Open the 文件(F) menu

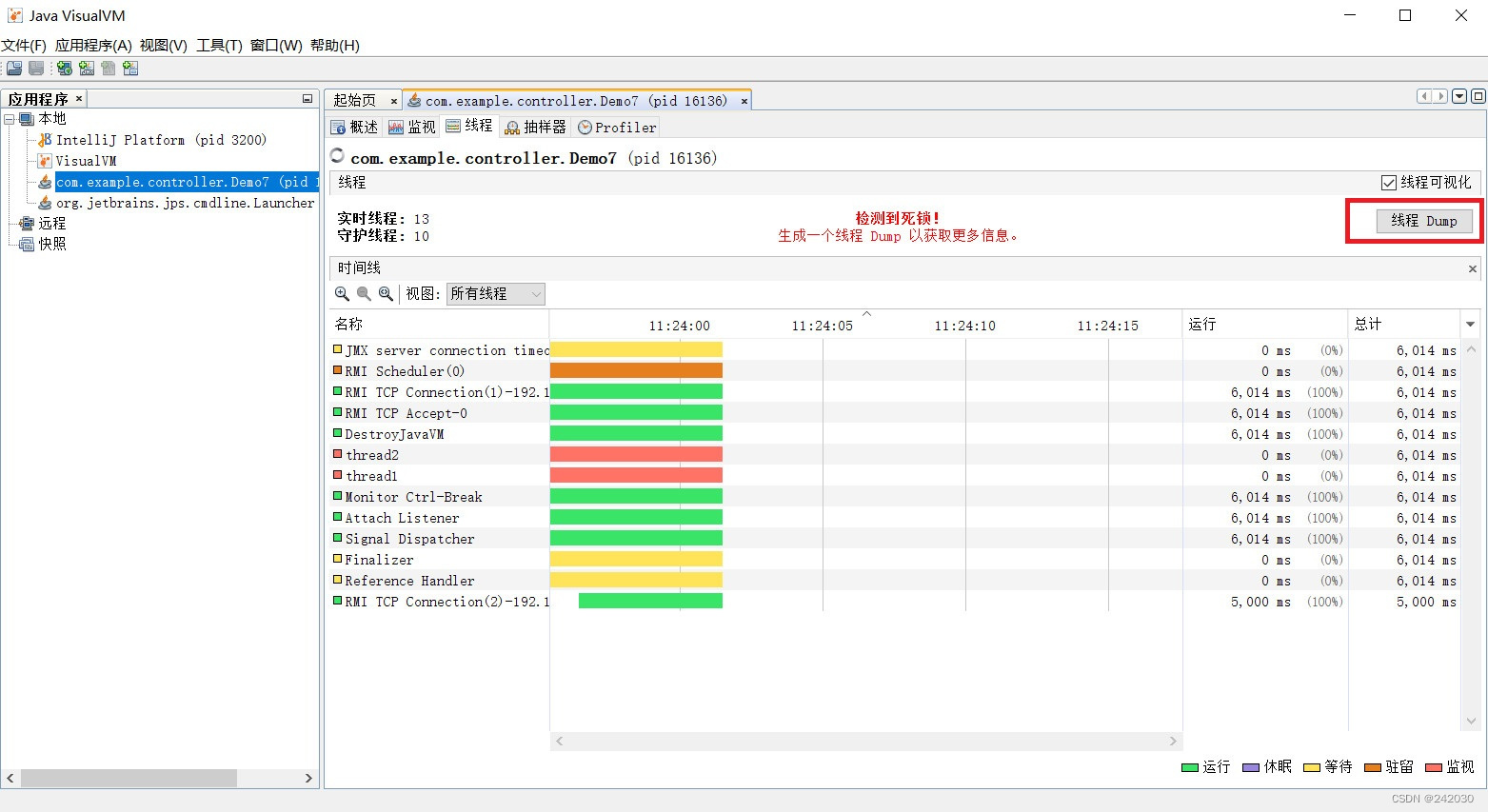pos(24,46)
